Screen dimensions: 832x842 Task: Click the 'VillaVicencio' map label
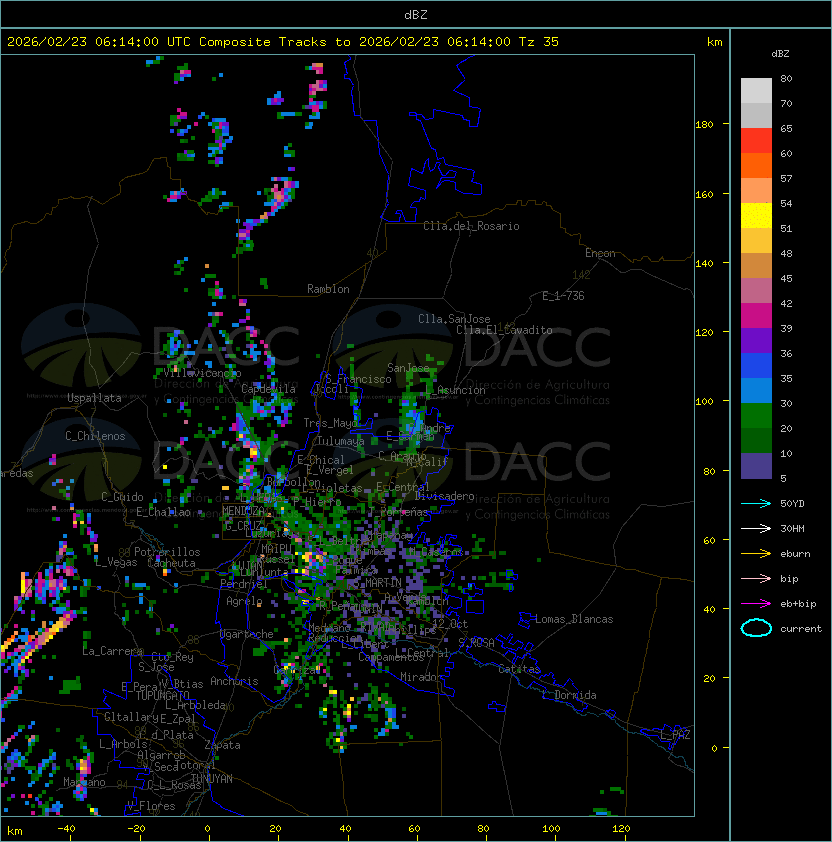pyautogui.click(x=202, y=373)
